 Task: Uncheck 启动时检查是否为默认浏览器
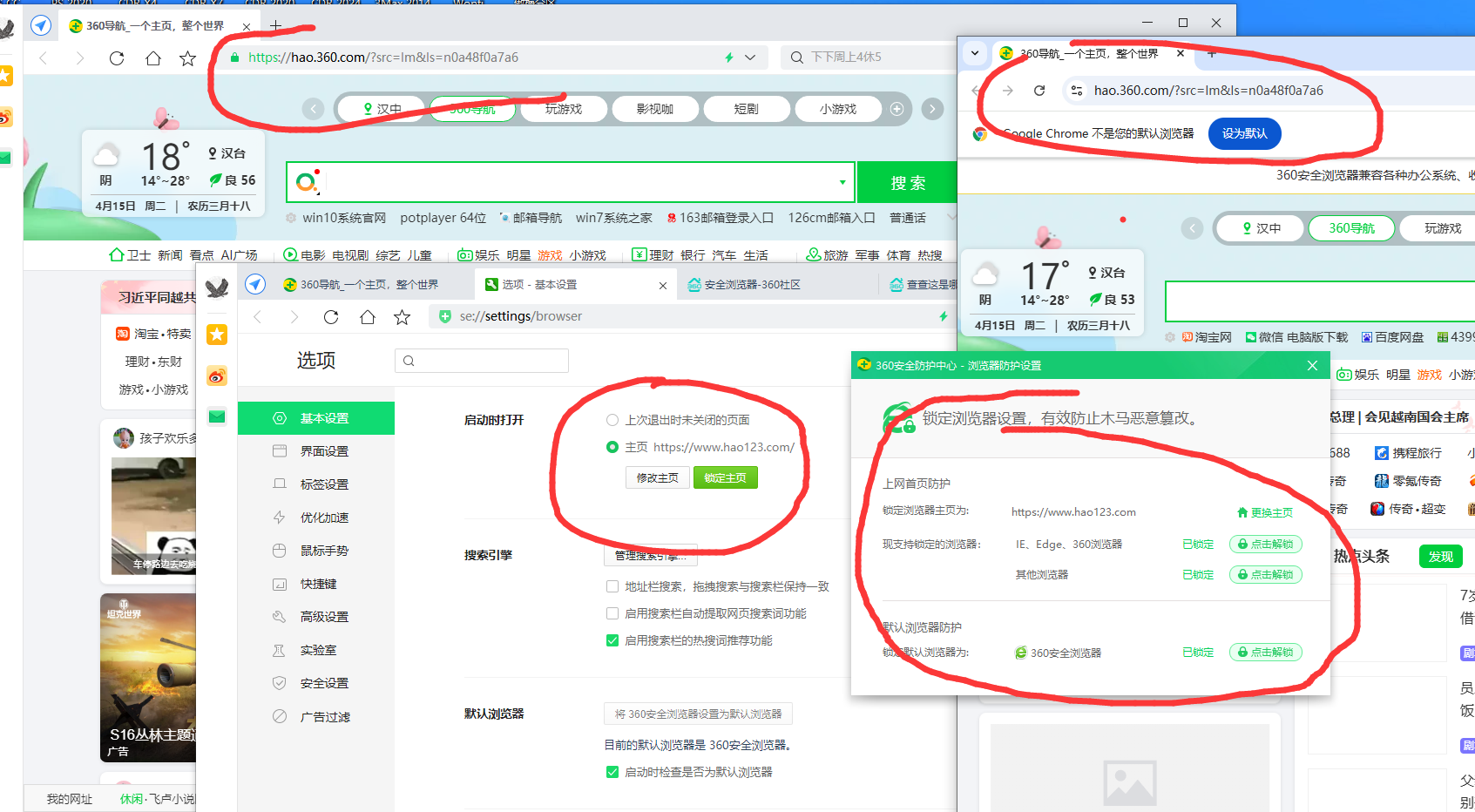pos(612,772)
